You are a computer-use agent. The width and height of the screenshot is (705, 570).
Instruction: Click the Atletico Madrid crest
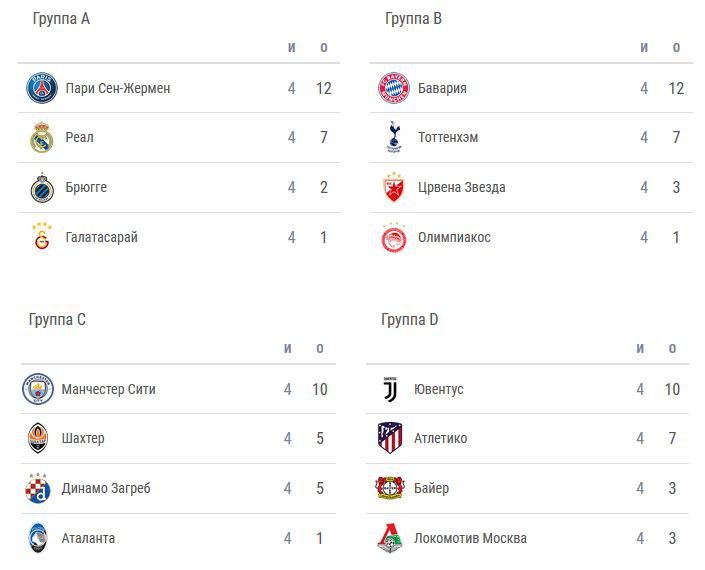[391, 438]
